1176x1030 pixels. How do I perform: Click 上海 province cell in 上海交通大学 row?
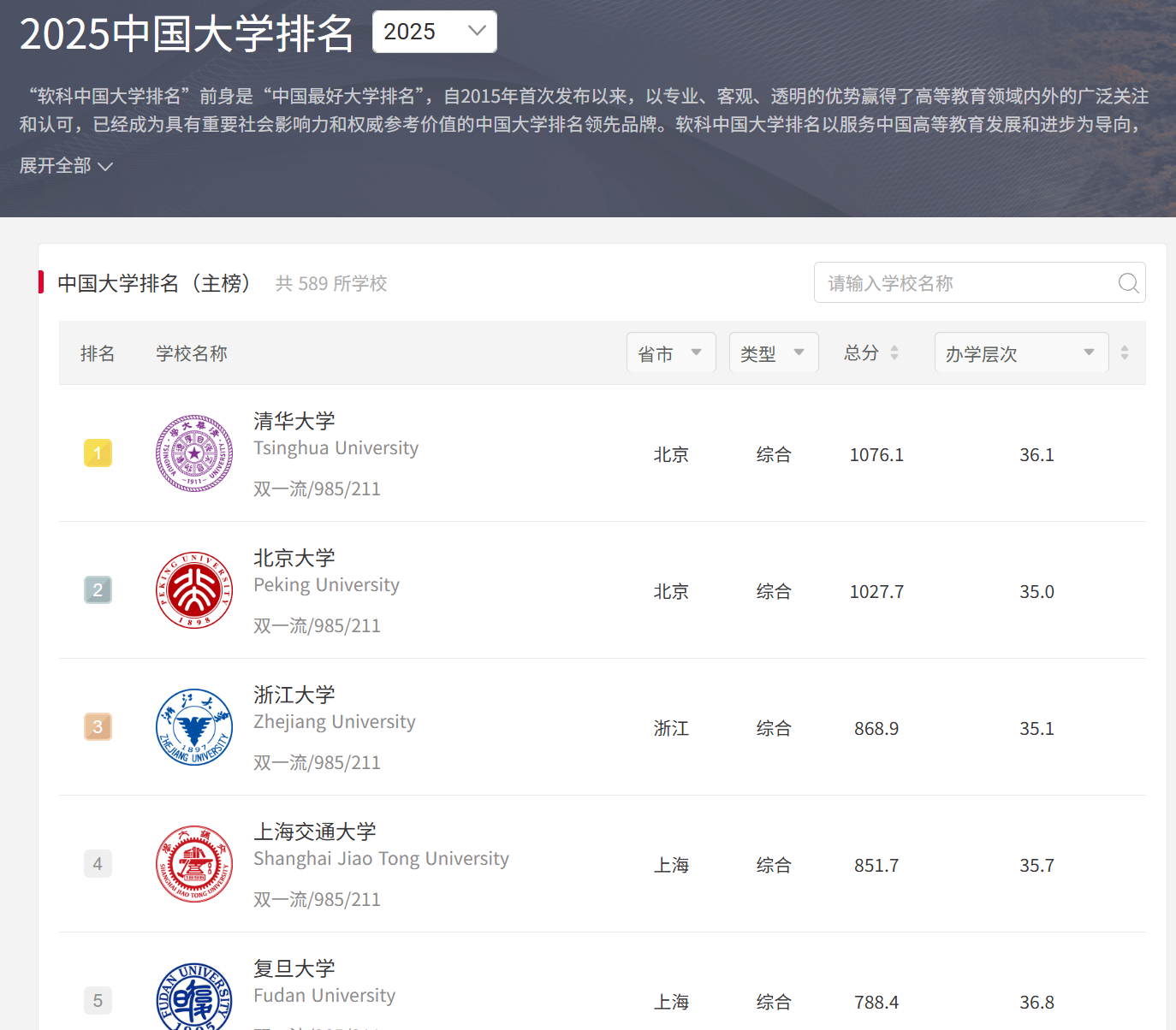pos(671,866)
